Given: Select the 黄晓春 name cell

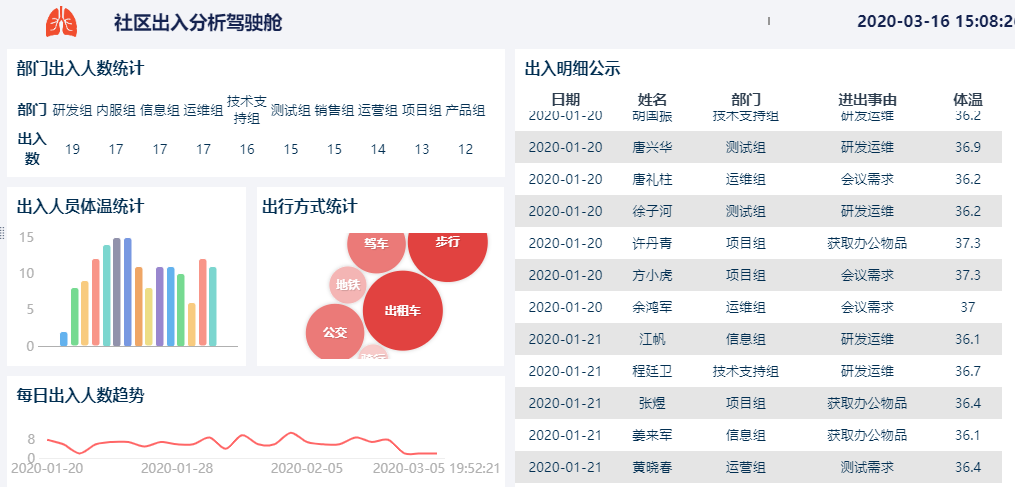Looking at the screenshot, I should pyautogui.click(x=652, y=467).
